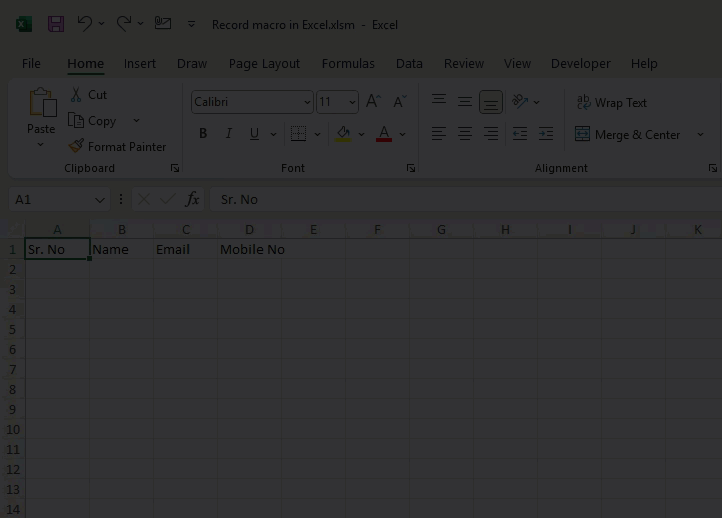Open the Help tab

(x=644, y=64)
